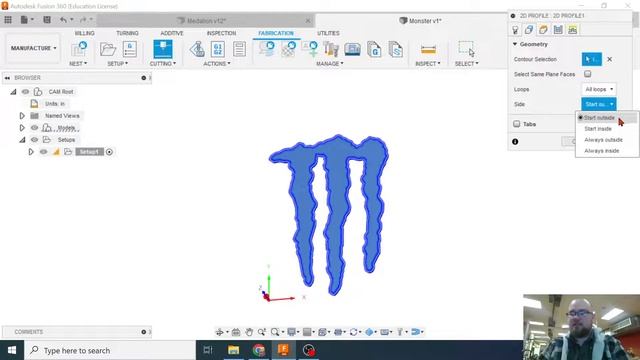Clear the Contour Selection with the X
This screenshot has height=360, width=640.
coord(609,59)
